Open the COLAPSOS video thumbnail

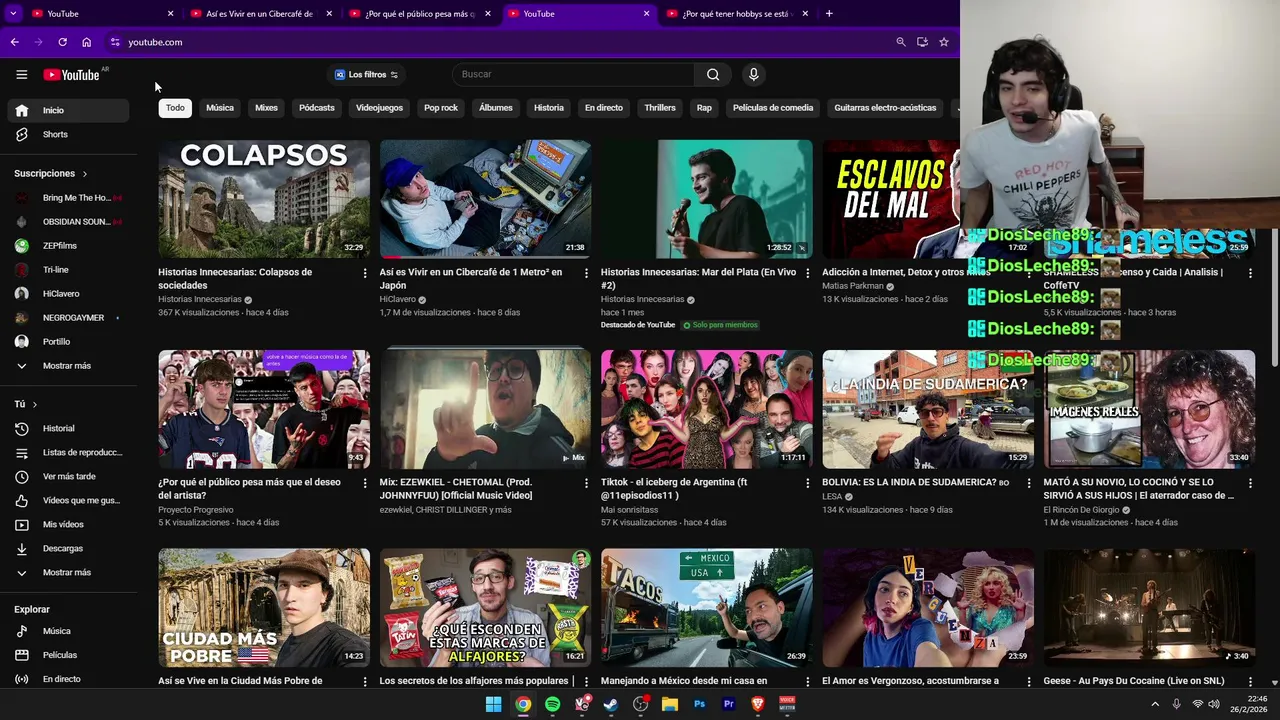point(264,198)
